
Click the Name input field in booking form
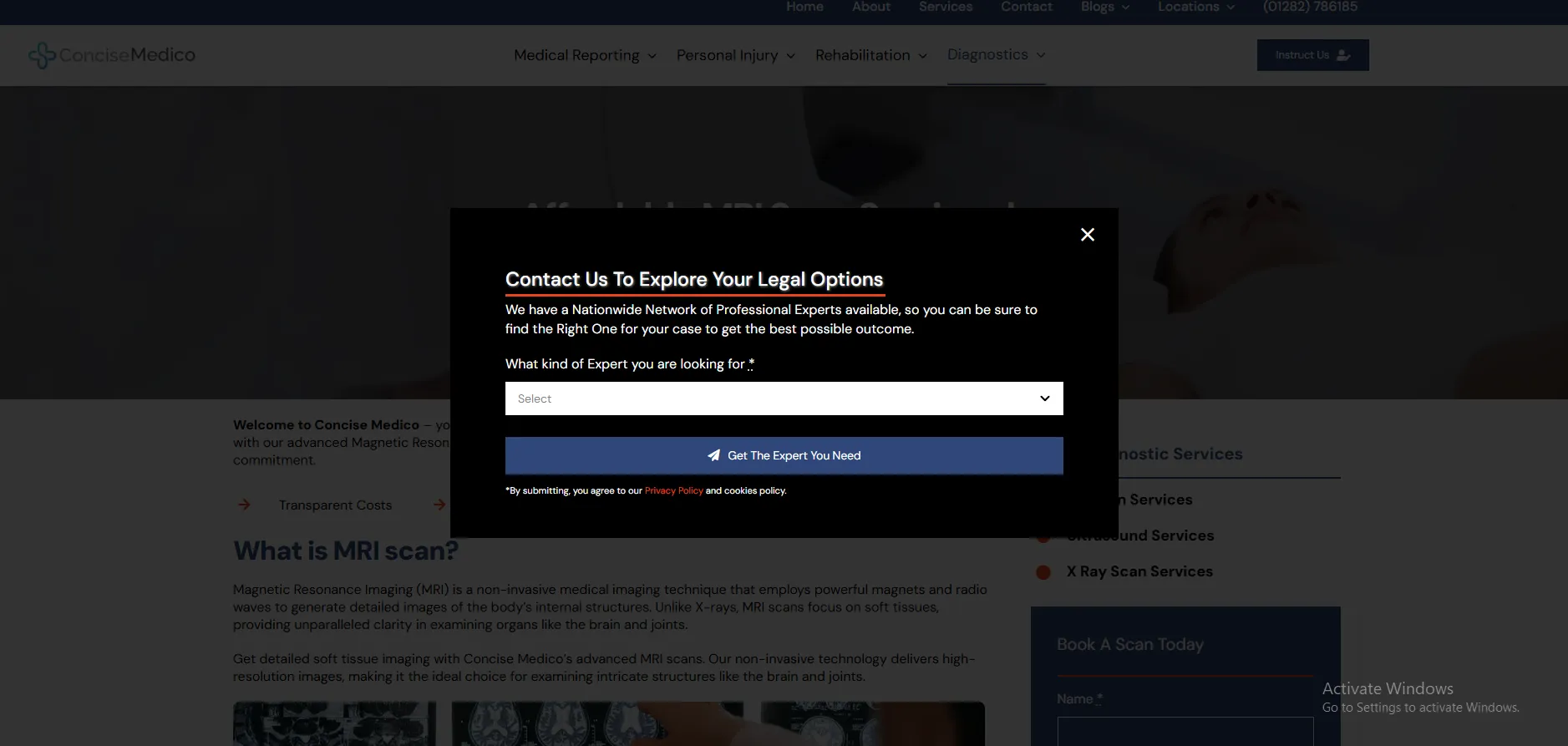(1185, 731)
